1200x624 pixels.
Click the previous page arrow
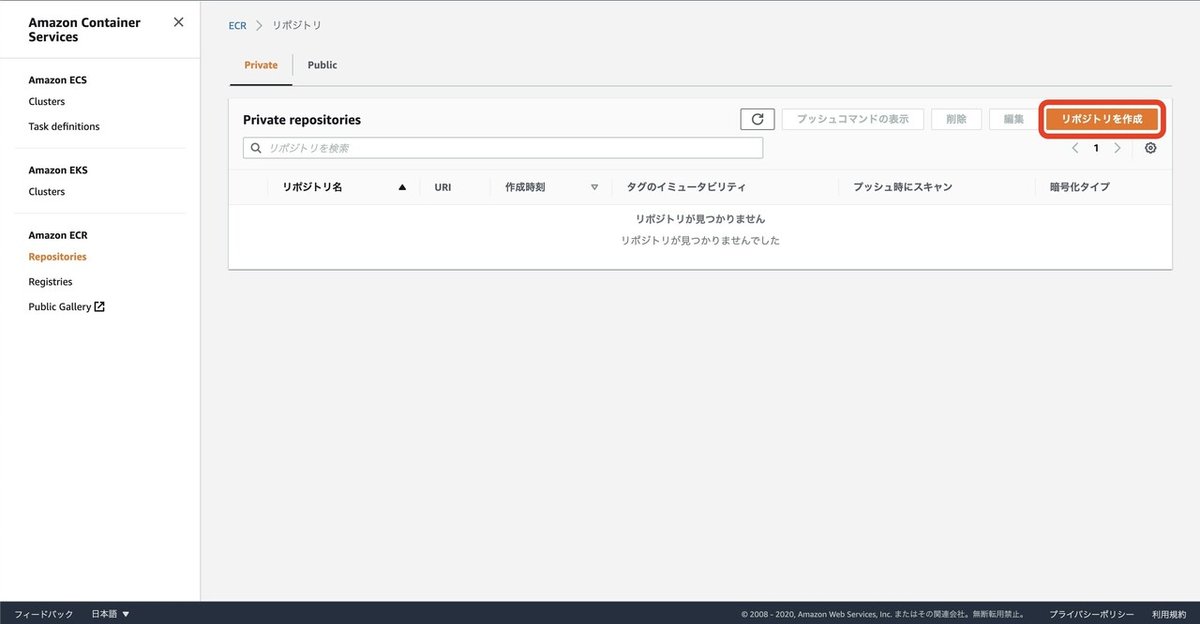pyautogui.click(x=1075, y=147)
